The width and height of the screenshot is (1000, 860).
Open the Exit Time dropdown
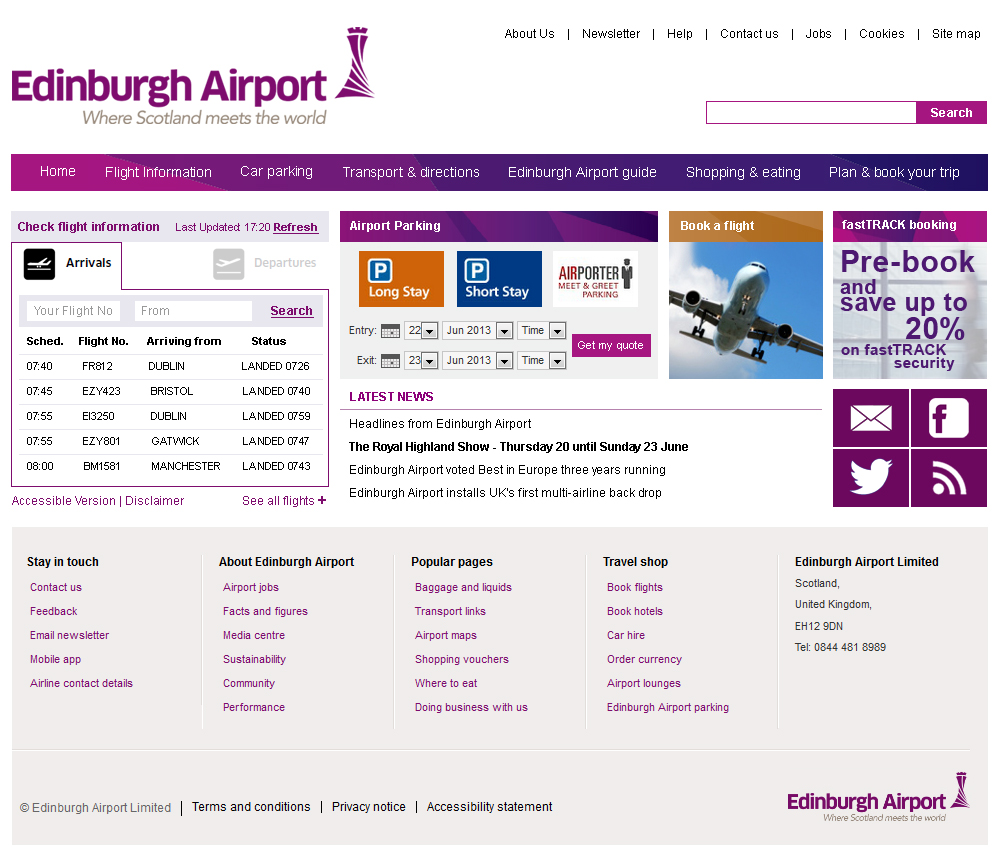tap(541, 360)
